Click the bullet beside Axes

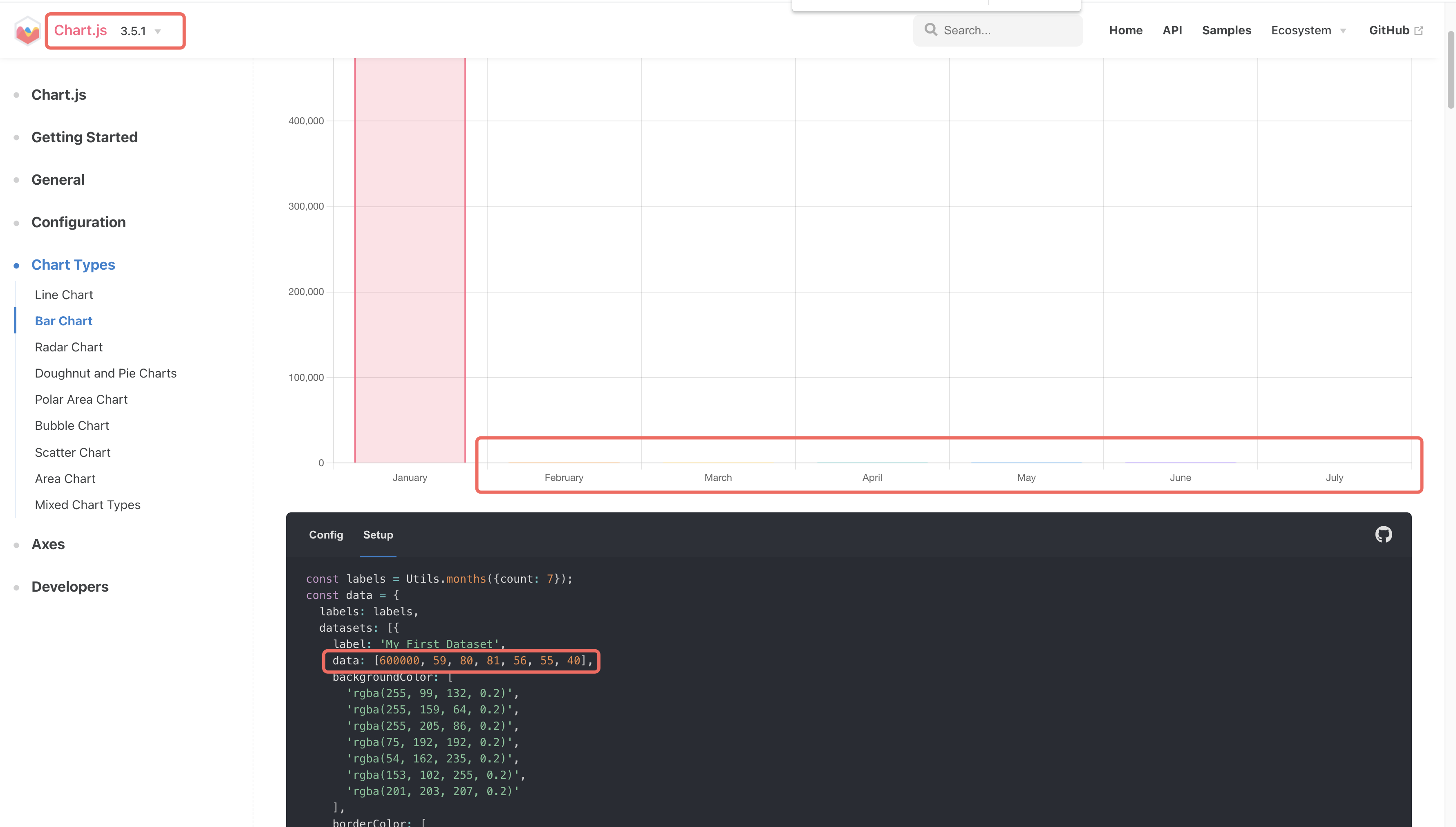click(16, 544)
